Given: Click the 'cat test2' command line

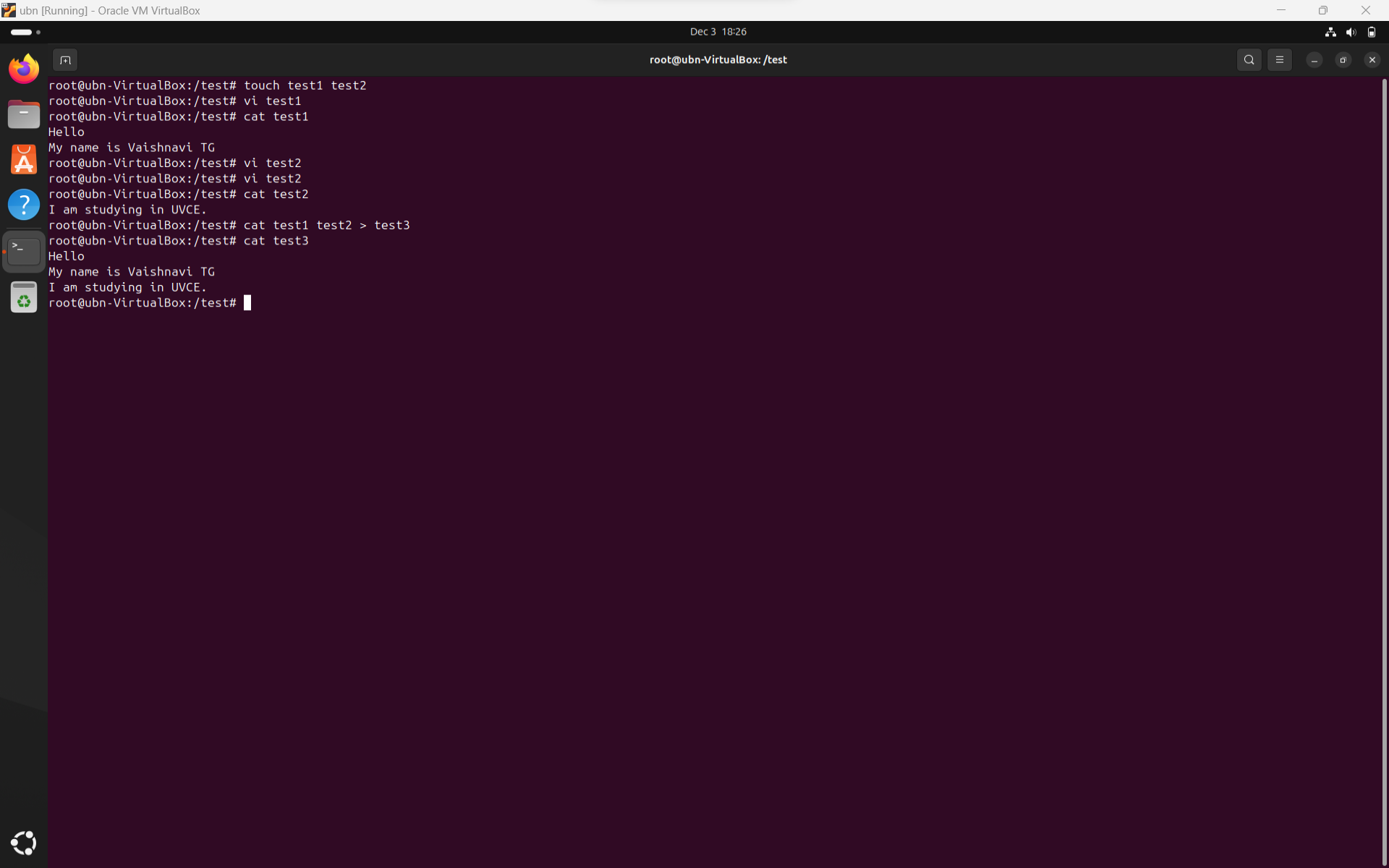Looking at the screenshot, I should (x=179, y=194).
